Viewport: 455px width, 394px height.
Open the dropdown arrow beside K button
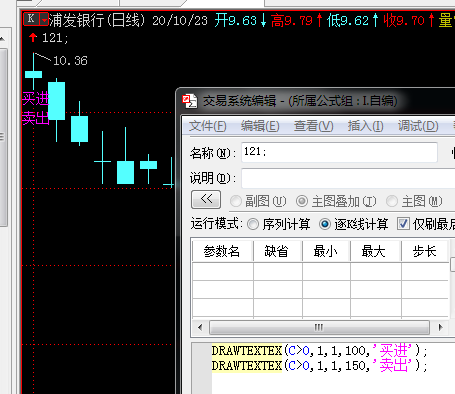44,19
